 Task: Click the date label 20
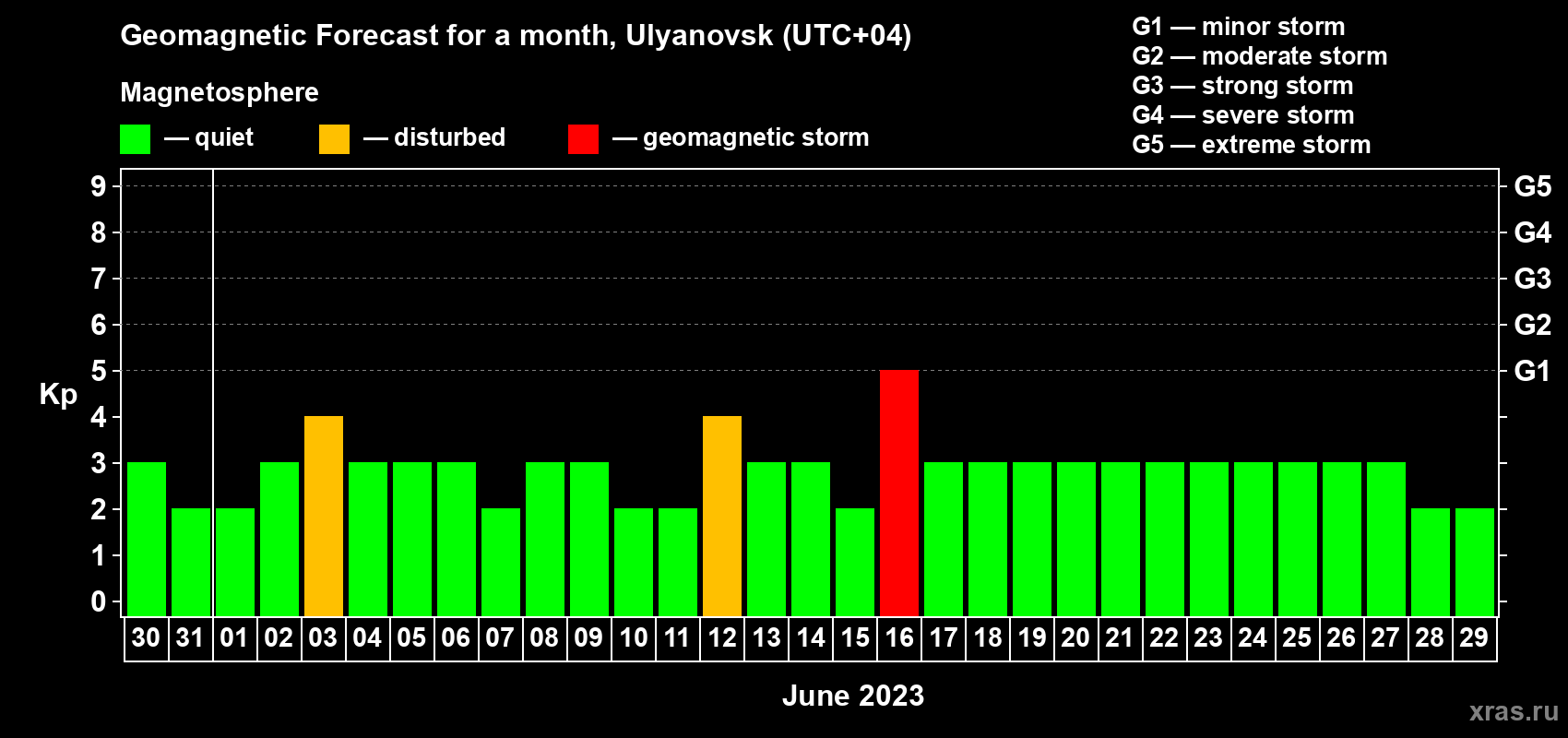click(x=1075, y=637)
